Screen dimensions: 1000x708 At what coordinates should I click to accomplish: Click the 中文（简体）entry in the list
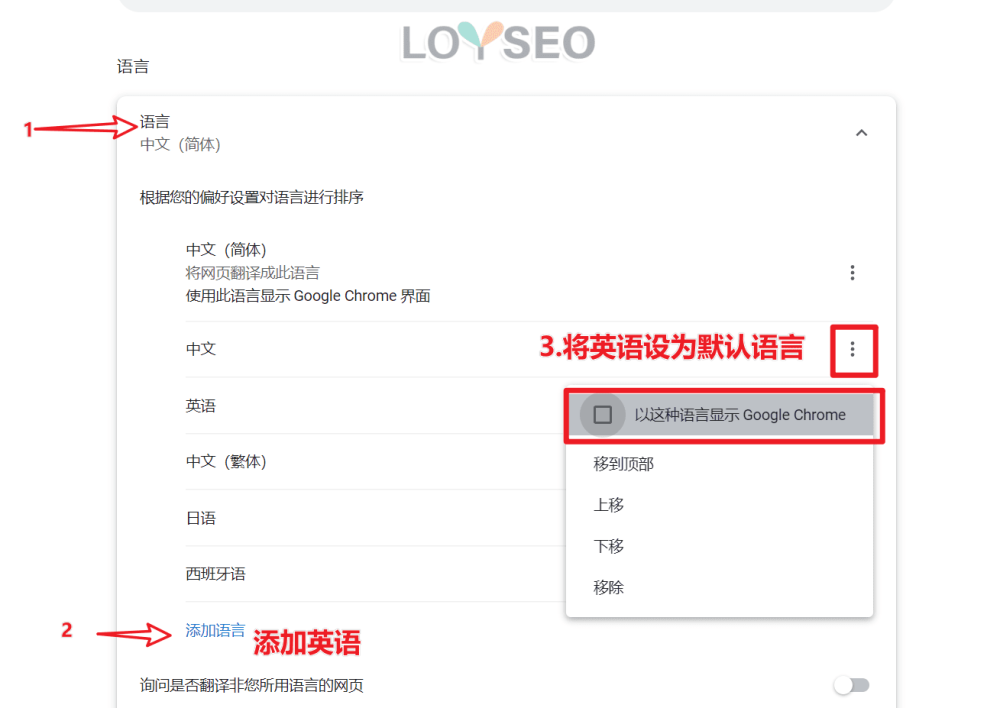click(x=226, y=249)
